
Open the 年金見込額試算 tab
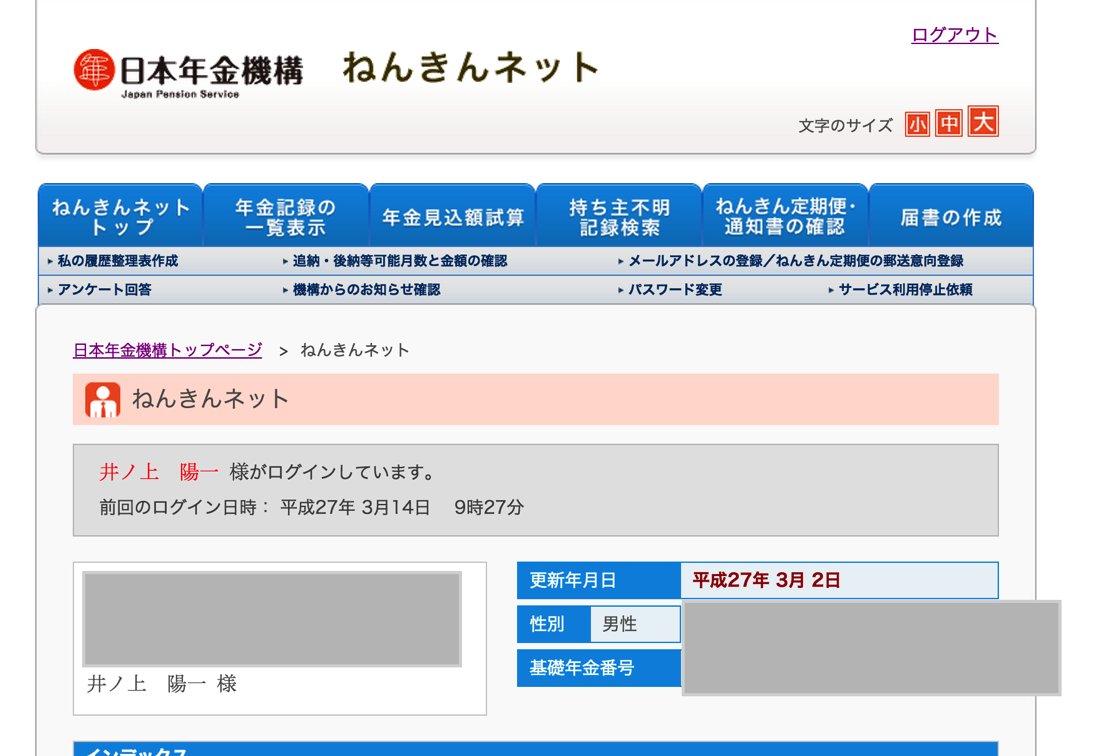click(x=452, y=216)
